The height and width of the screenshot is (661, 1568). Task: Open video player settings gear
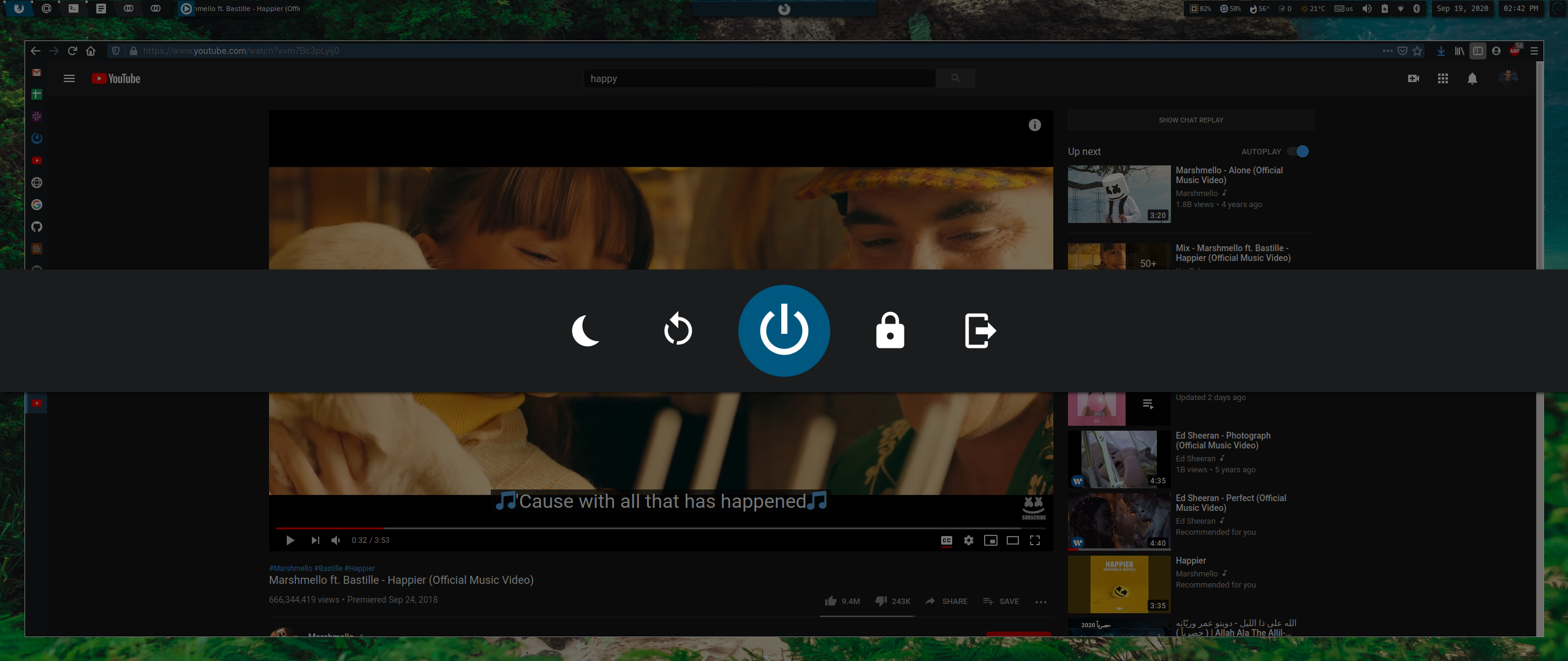point(969,540)
